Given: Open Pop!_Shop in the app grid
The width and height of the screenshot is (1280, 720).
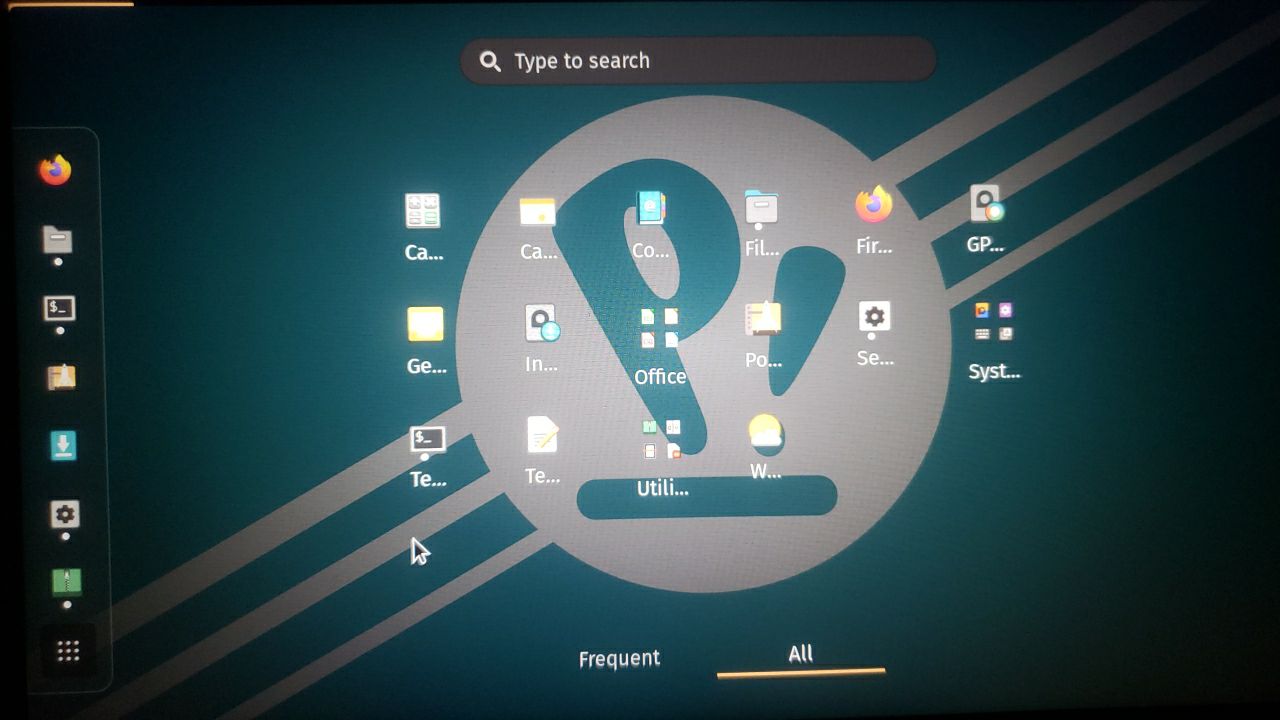Looking at the screenshot, I should pos(763,319).
